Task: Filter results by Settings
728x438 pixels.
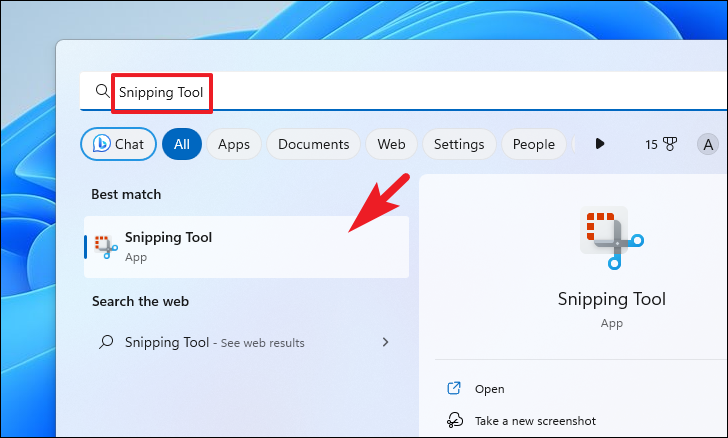Action: [x=459, y=144]
